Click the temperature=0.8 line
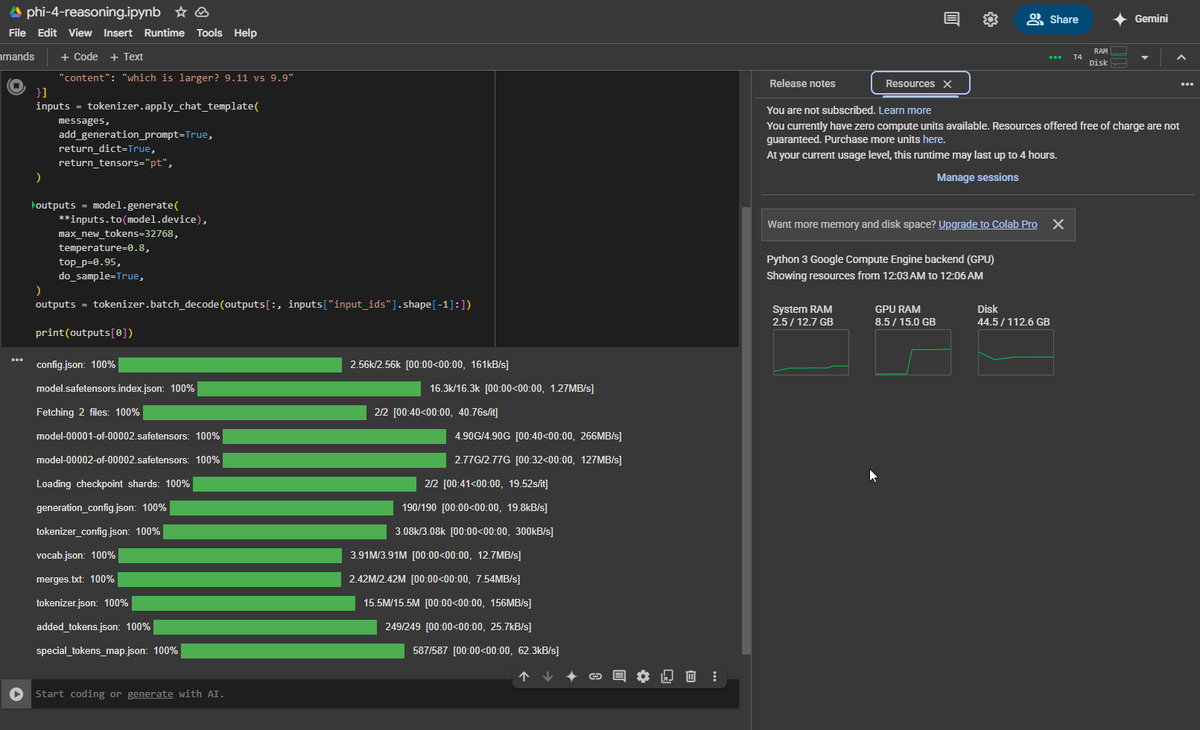The height and width of the screenshot is (730, 1200). pyautogui.click(x=104, y=247)
